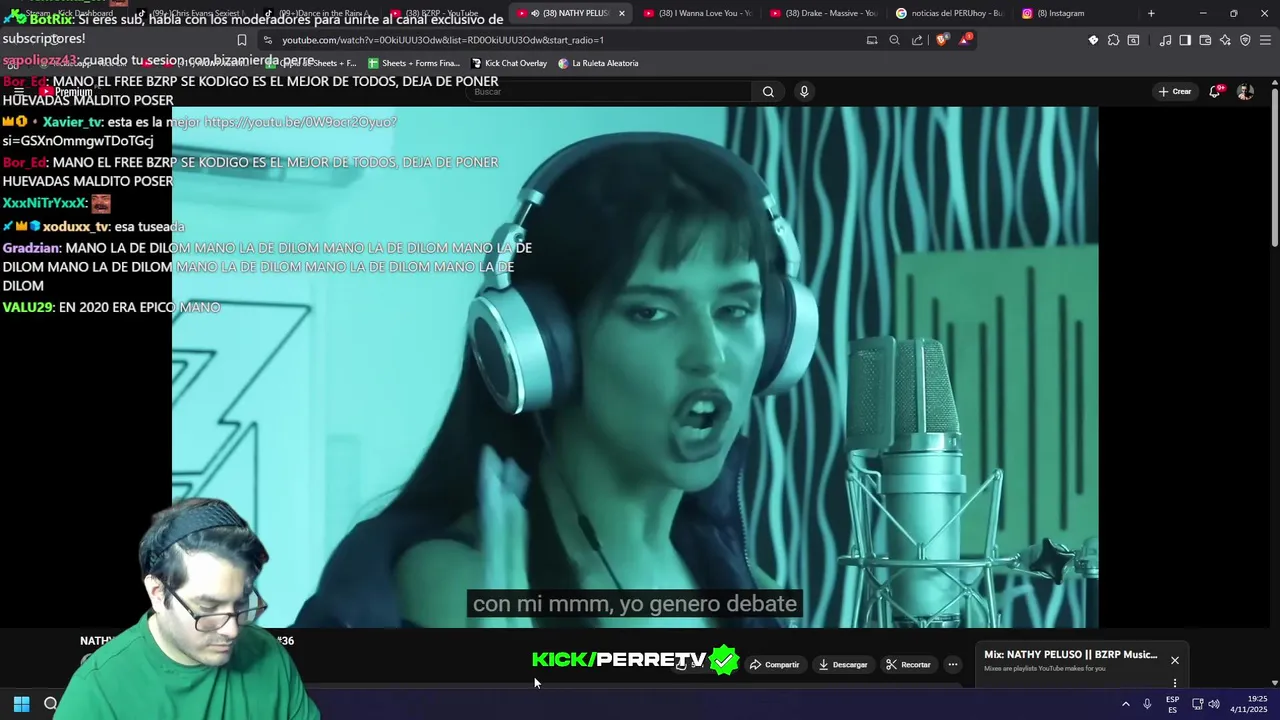Open a new browser tab
1280x720 pixels.
pyautogui.click(x=1151, y=13)
